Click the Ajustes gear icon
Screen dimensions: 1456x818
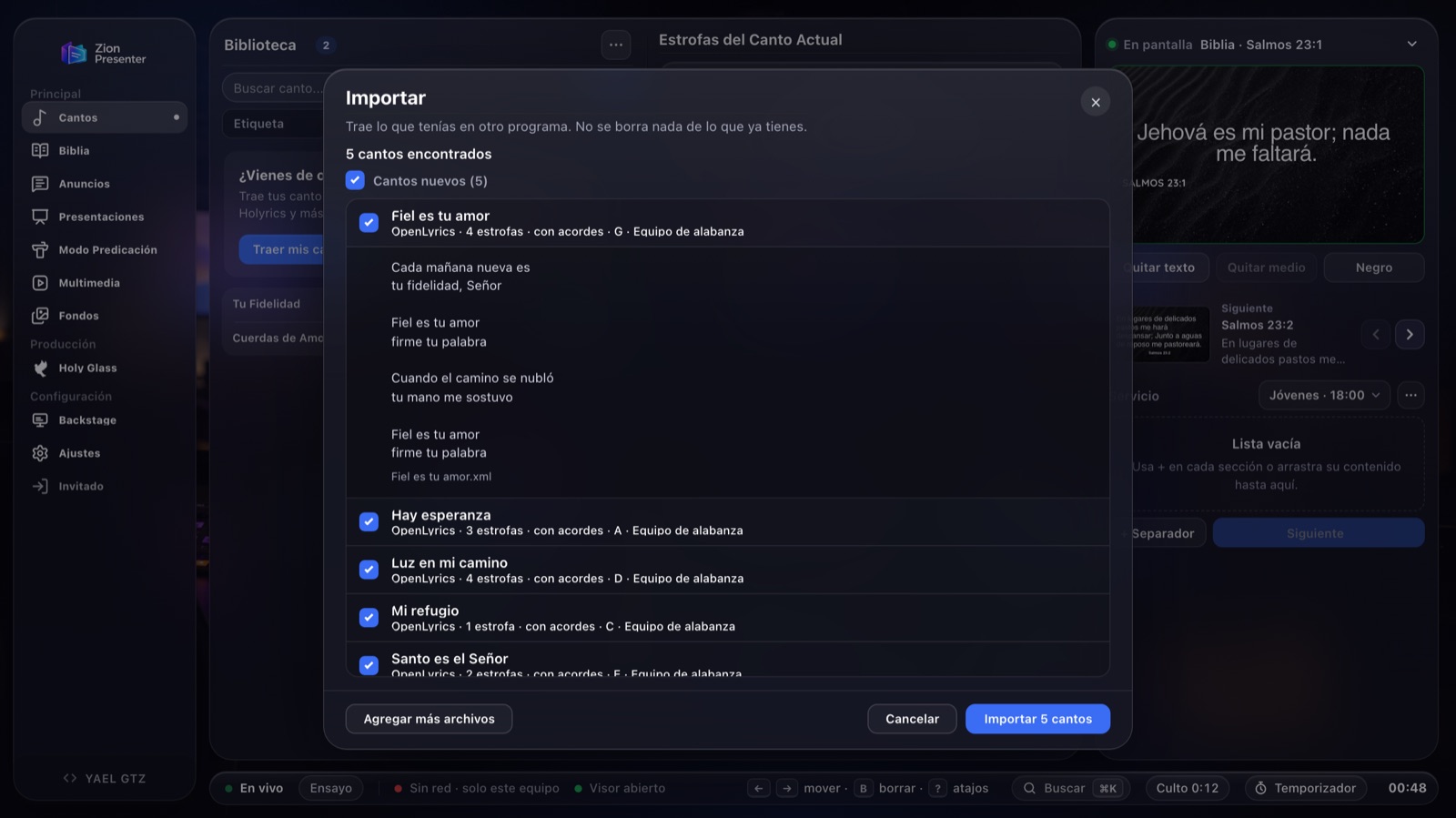[x=40, y=453]
